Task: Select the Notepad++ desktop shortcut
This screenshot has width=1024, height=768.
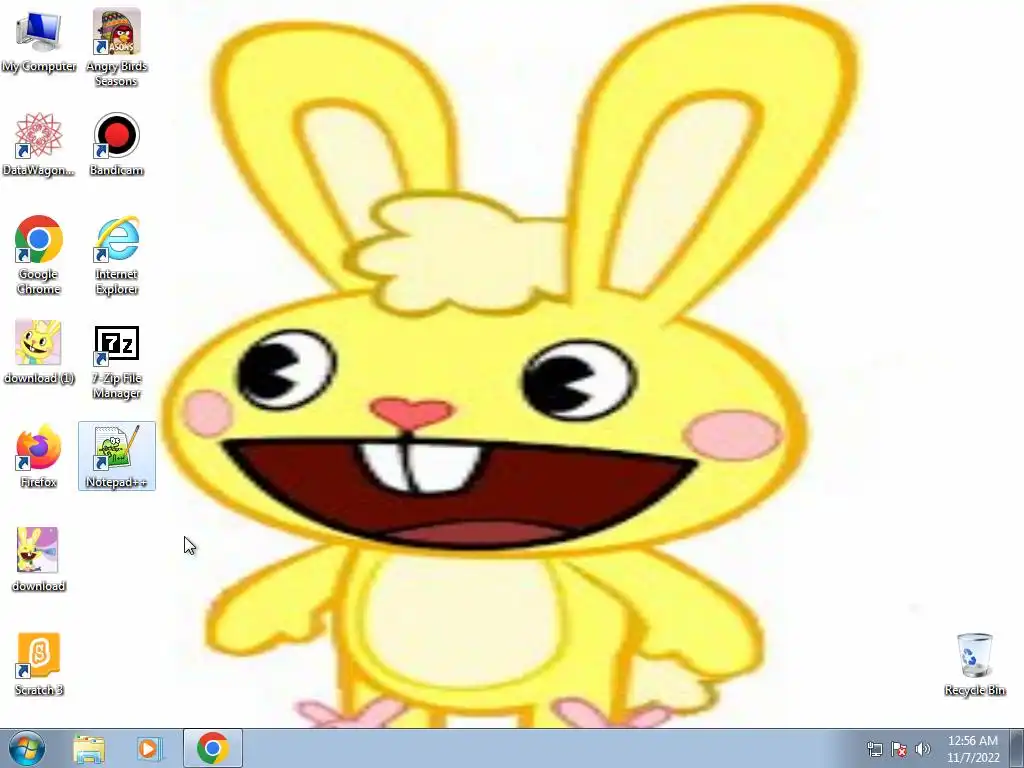Action: click(116, 456)
